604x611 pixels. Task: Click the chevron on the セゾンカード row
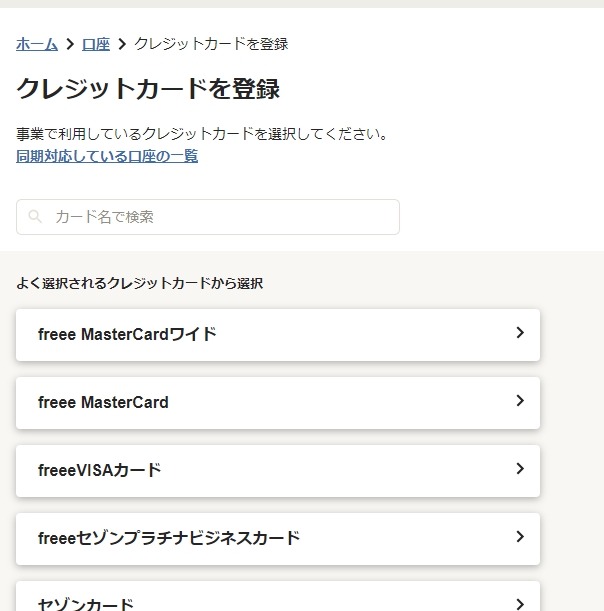[x=520, y=603]
